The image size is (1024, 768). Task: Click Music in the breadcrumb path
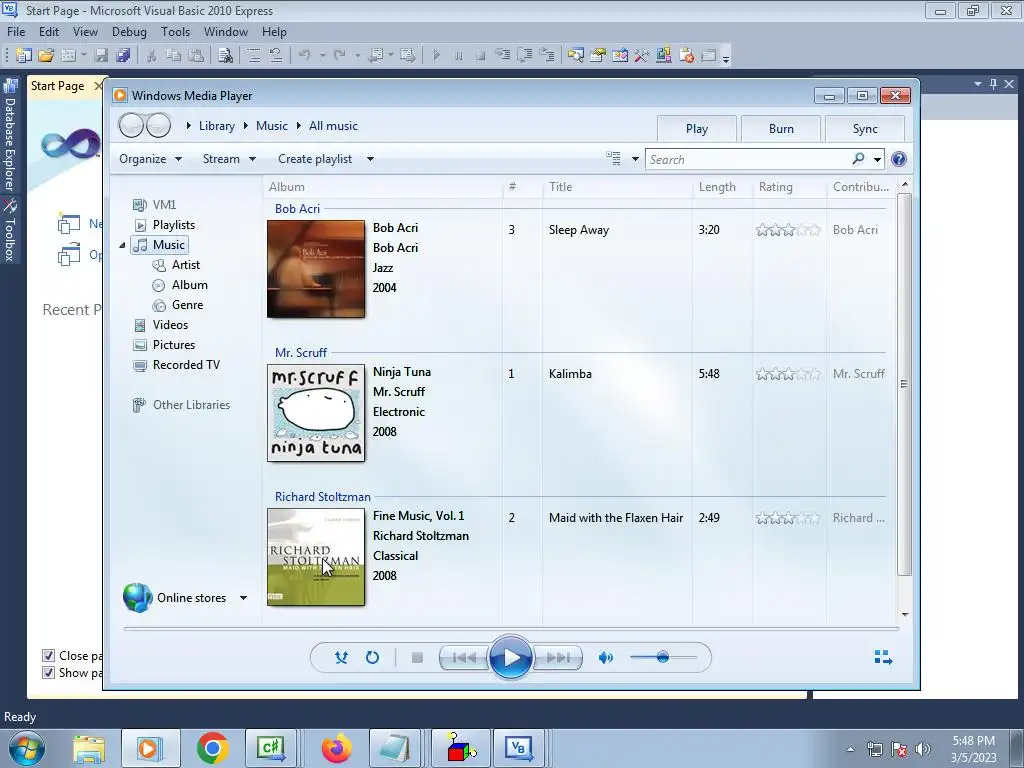pos(272,125)
